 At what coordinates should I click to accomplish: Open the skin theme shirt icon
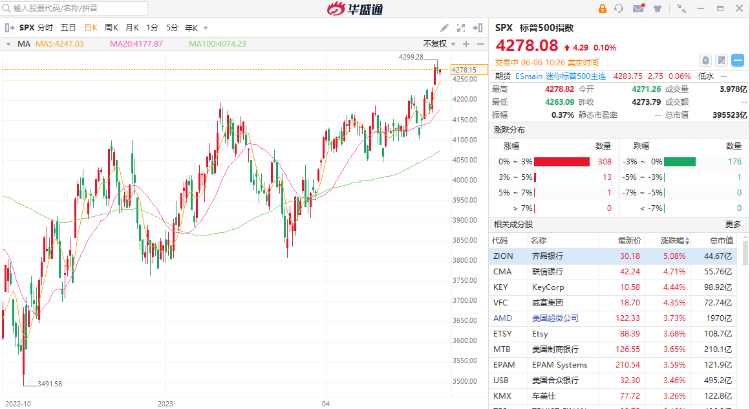pos(658,9)
